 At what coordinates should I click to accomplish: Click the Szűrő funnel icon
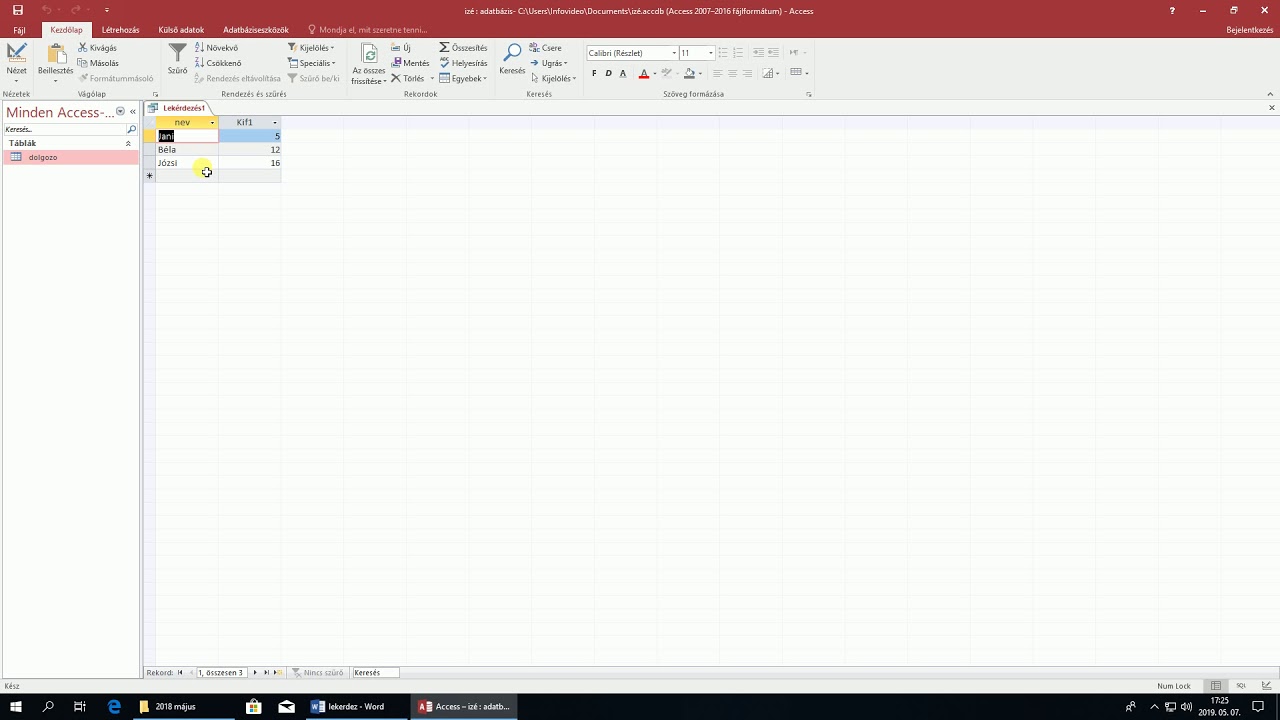177,53
